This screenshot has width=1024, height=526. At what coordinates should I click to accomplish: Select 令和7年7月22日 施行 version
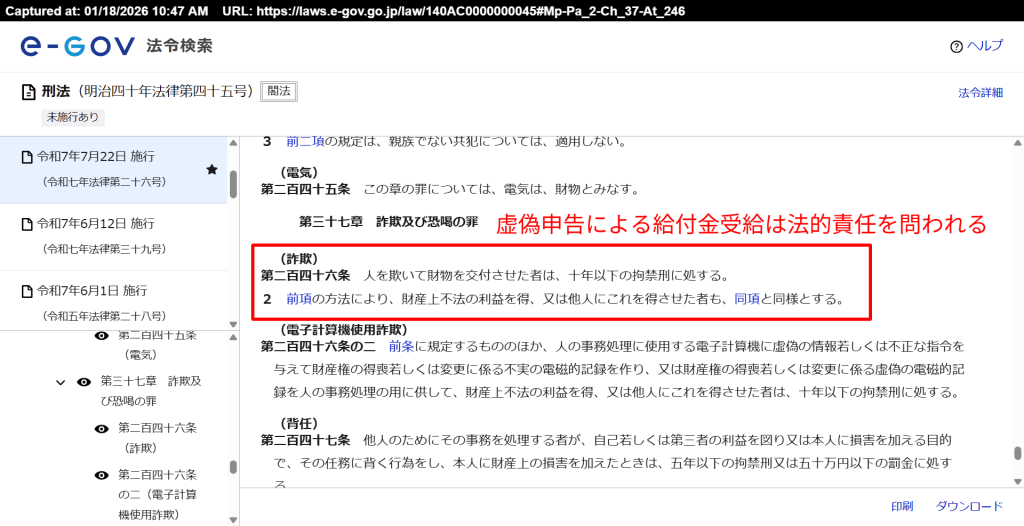coord(114,170)
